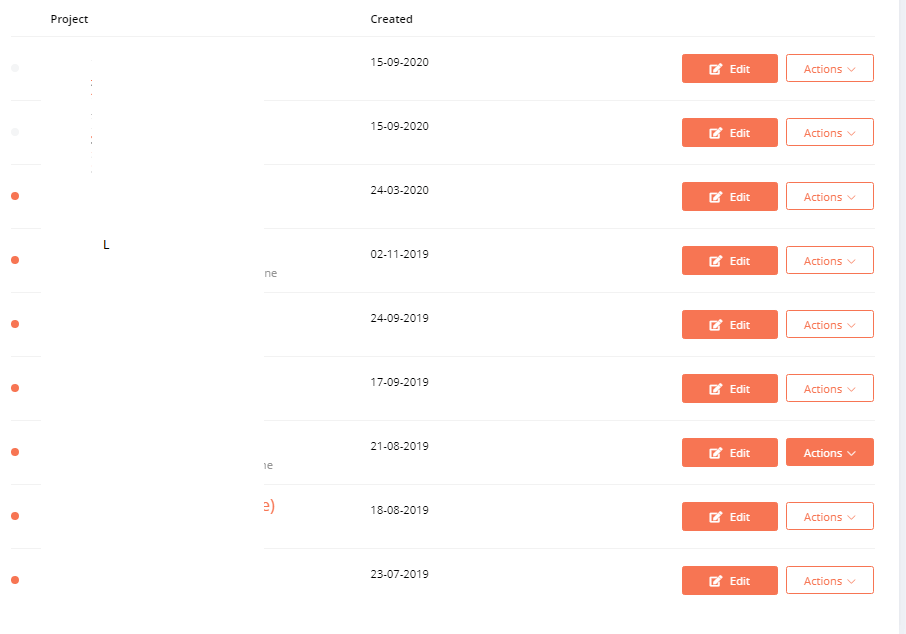Click the Edit button for the 02-11-2019 project
Viewport: 906px width, 634px height.
(x=729, y=261)
